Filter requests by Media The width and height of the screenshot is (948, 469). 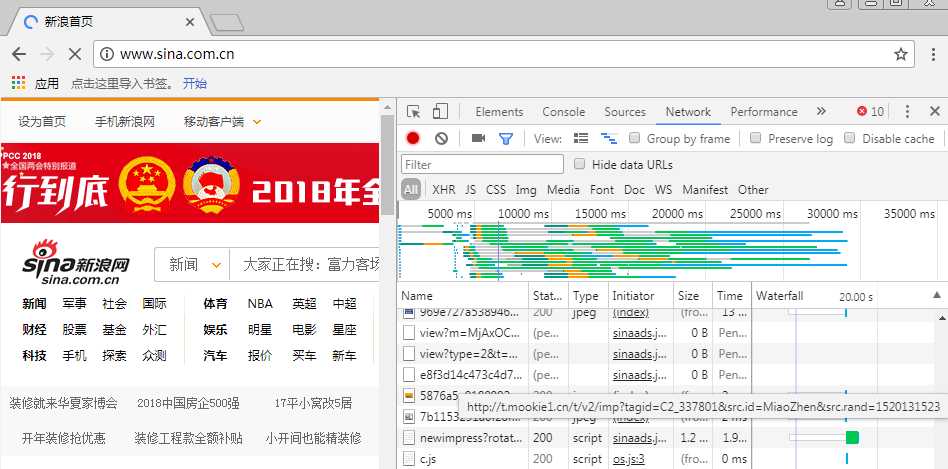[563, 190]
